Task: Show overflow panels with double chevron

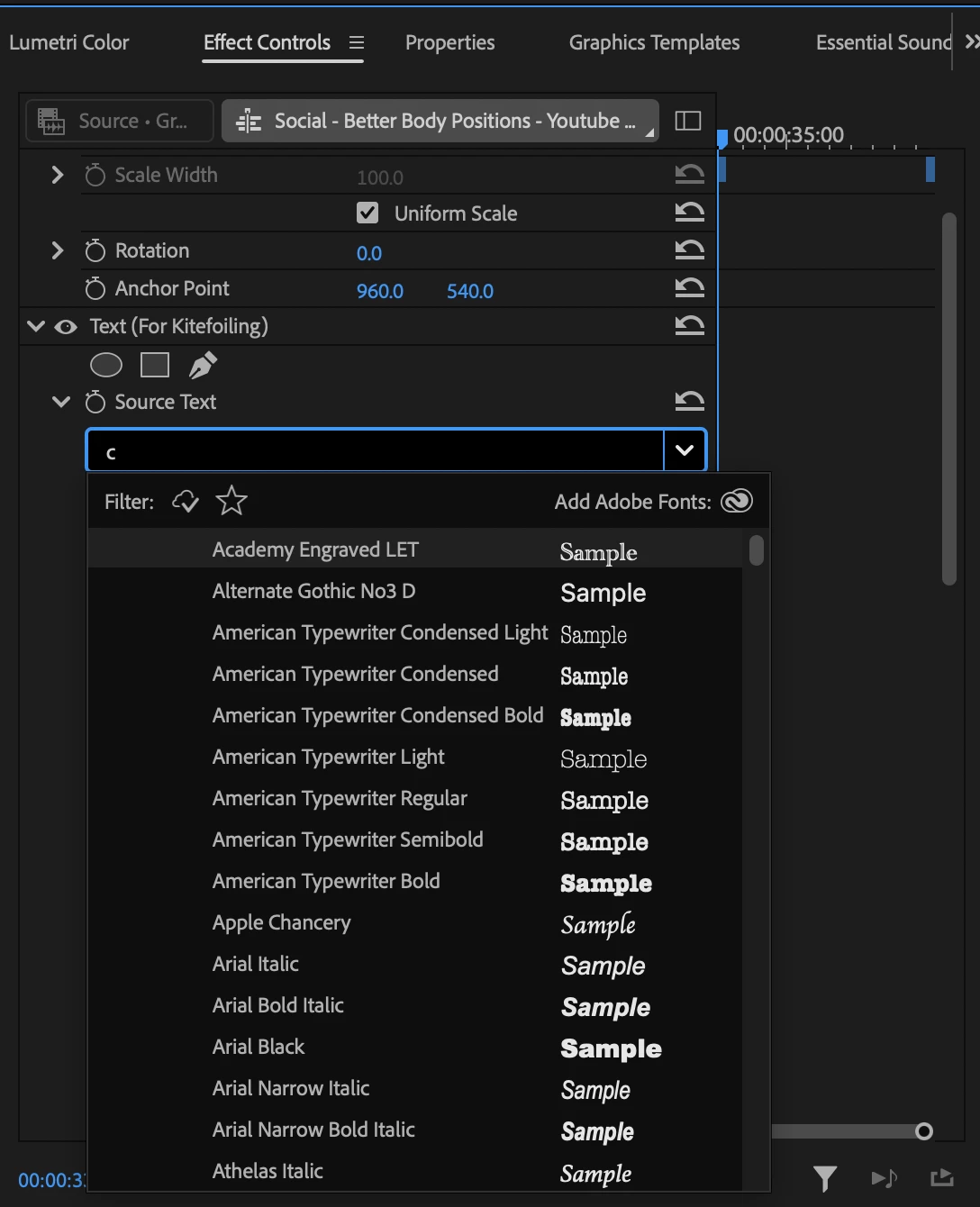Action: (972, 42)
